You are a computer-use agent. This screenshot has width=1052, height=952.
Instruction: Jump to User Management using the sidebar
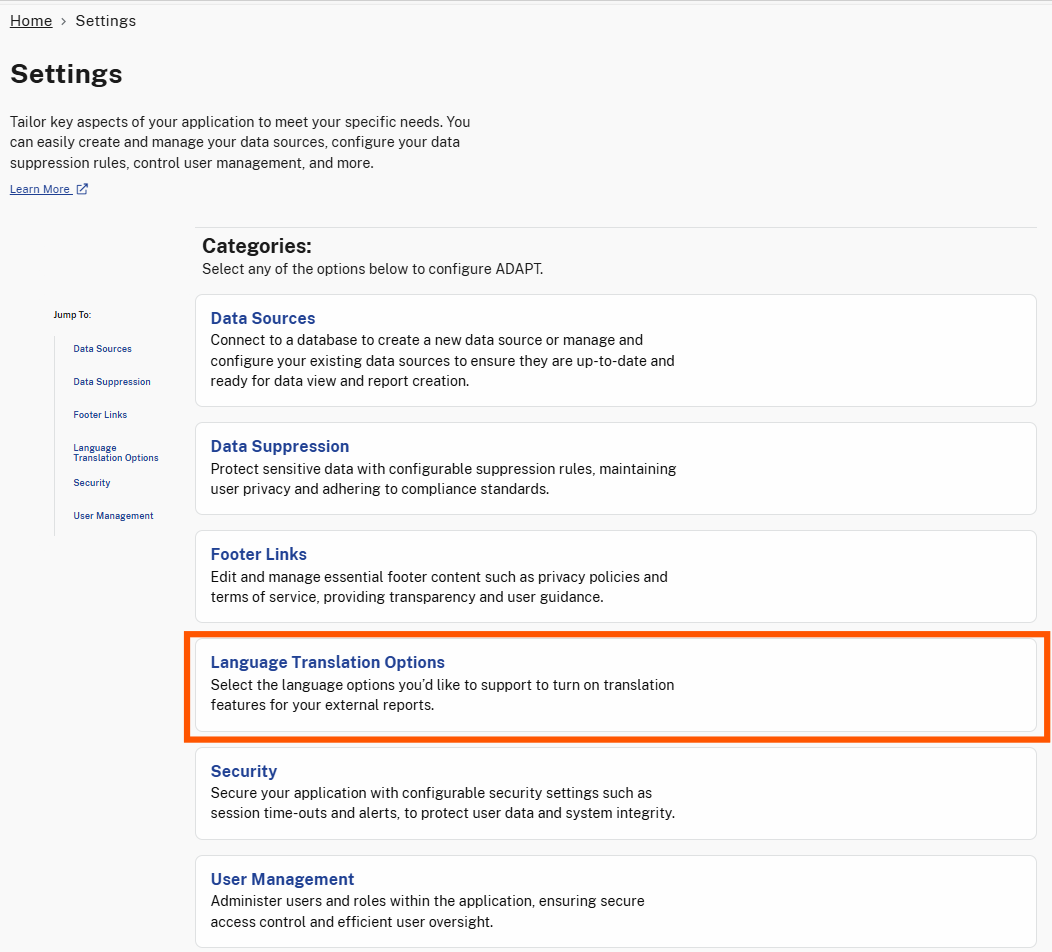113,515
